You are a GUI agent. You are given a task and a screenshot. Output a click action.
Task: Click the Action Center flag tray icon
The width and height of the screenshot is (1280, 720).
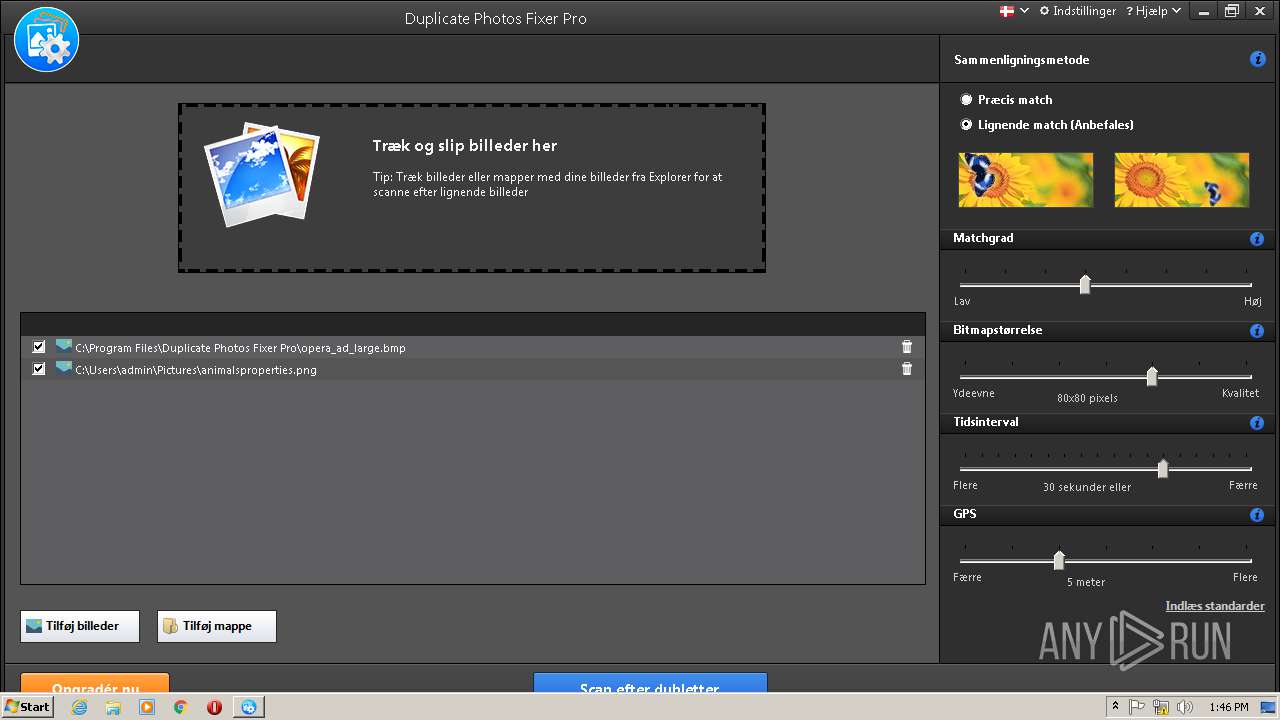1137,707
